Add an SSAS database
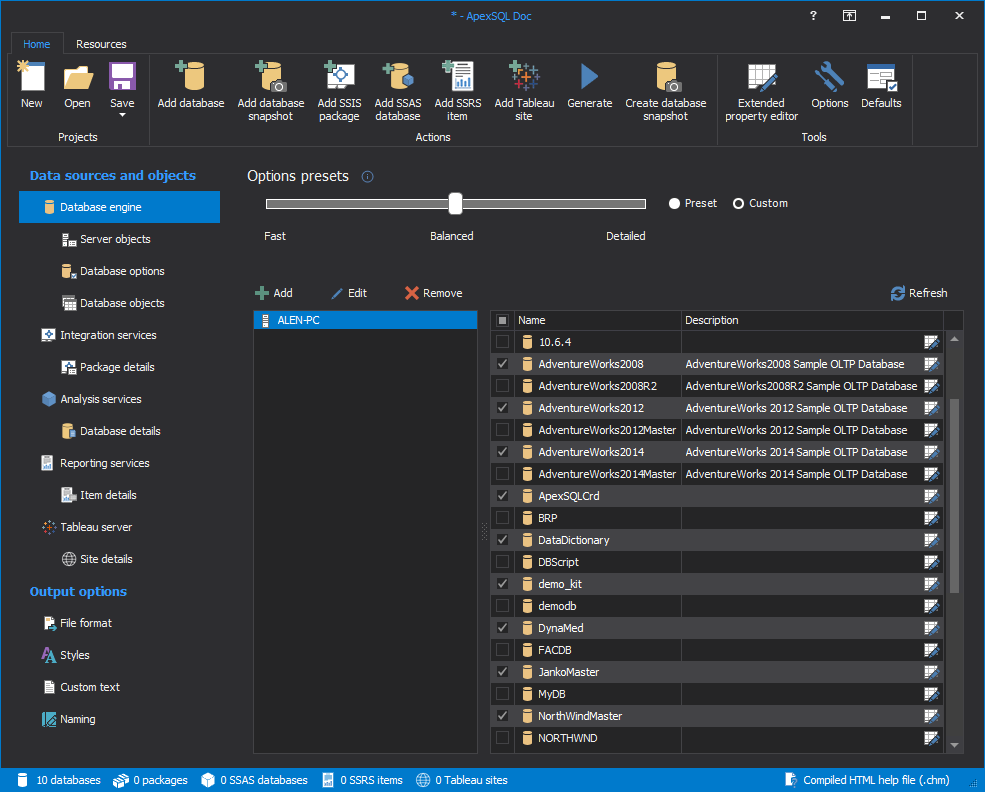This screenshot has width=985, height=792. (x=398, y=91)
